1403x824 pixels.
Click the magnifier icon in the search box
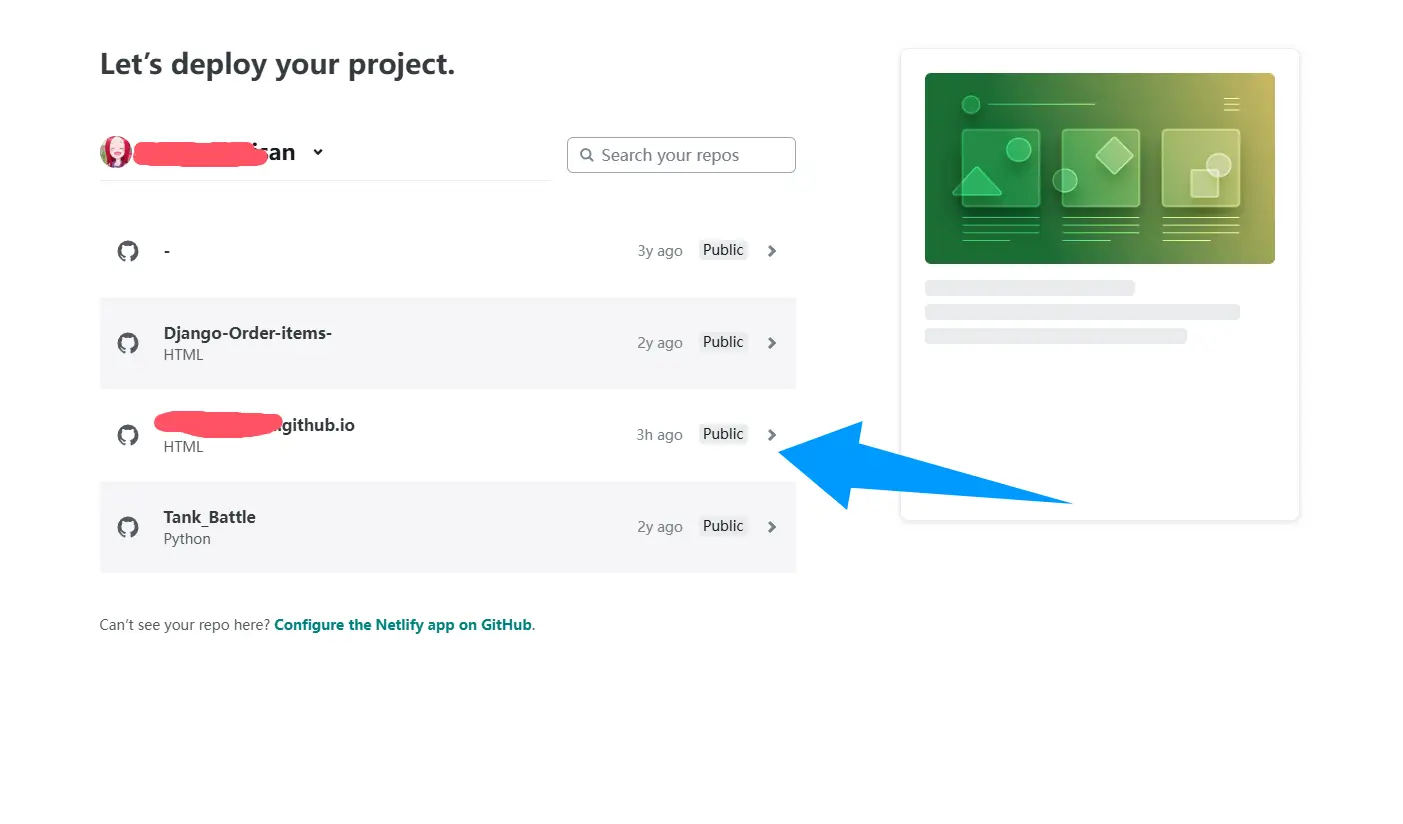tap(587, 155)
